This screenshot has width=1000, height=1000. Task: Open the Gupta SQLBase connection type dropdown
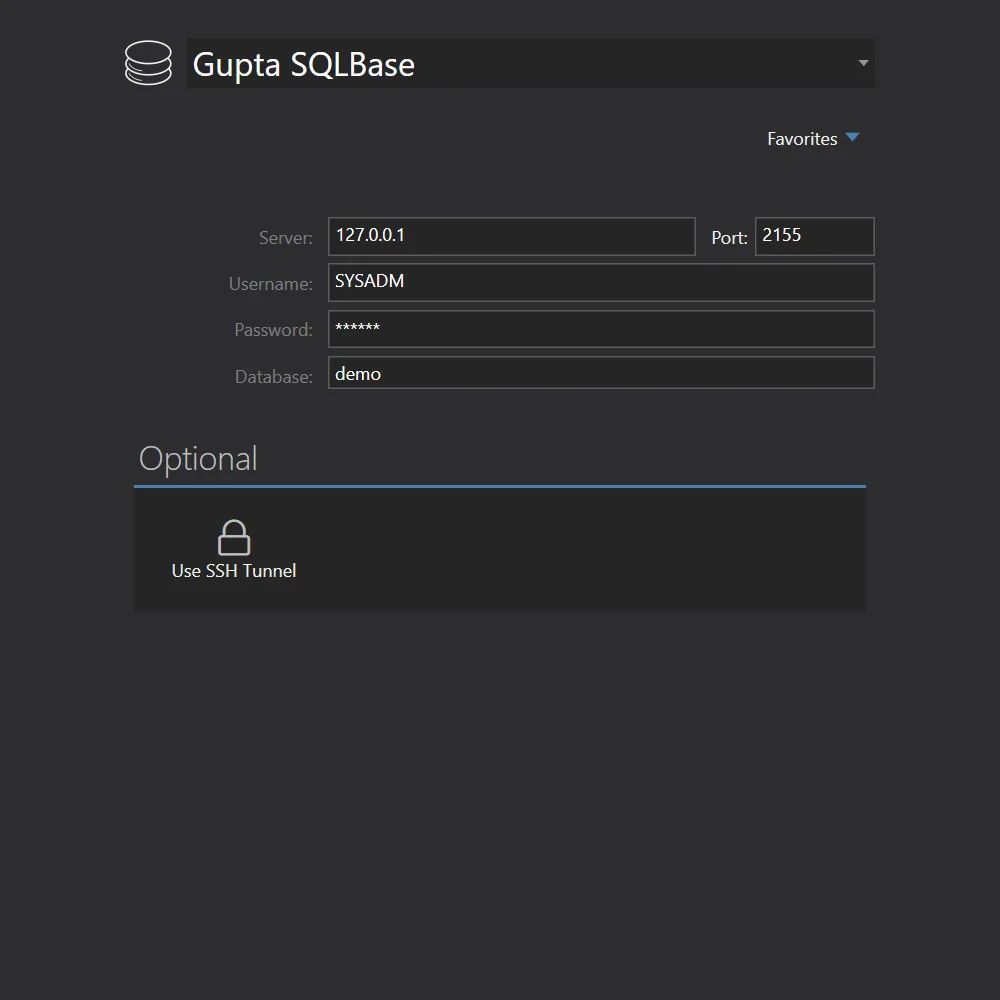tap(531, 63)
